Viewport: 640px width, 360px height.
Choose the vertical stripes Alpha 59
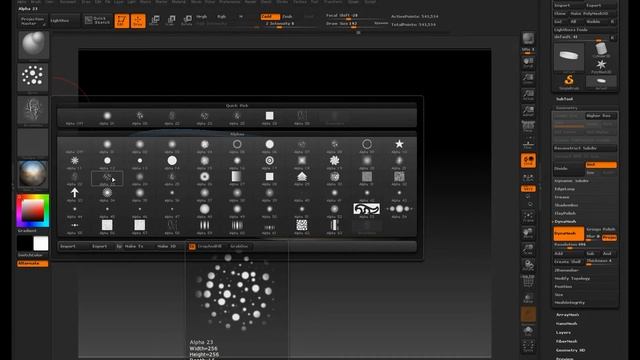click(x=204, y=225)
